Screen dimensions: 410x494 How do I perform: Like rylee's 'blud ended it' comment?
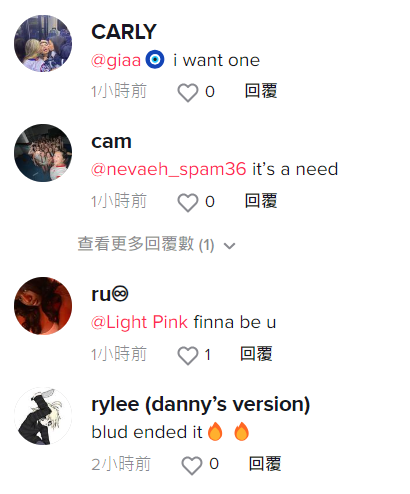192,465
